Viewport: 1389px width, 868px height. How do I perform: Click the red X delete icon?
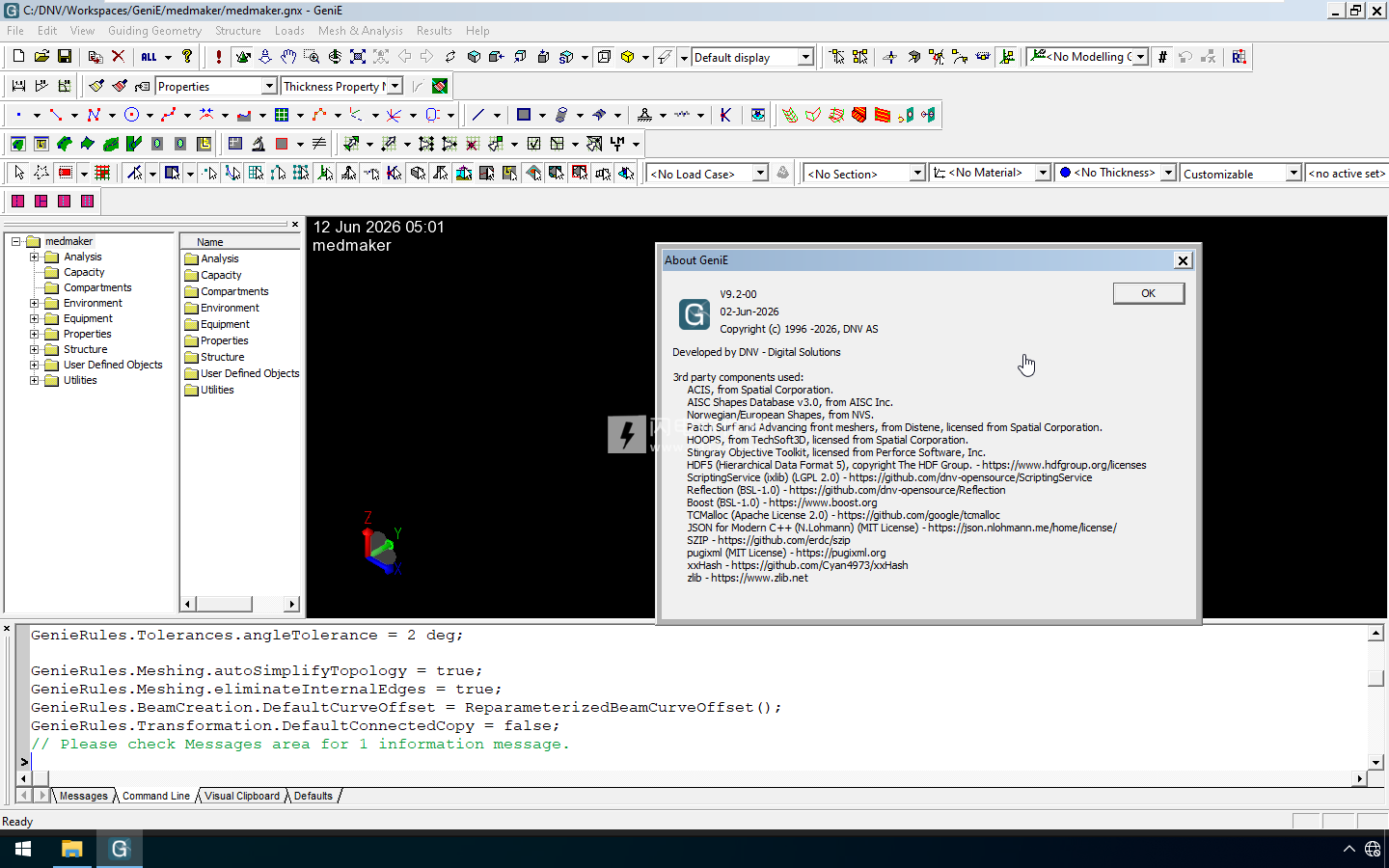point(118,57)
